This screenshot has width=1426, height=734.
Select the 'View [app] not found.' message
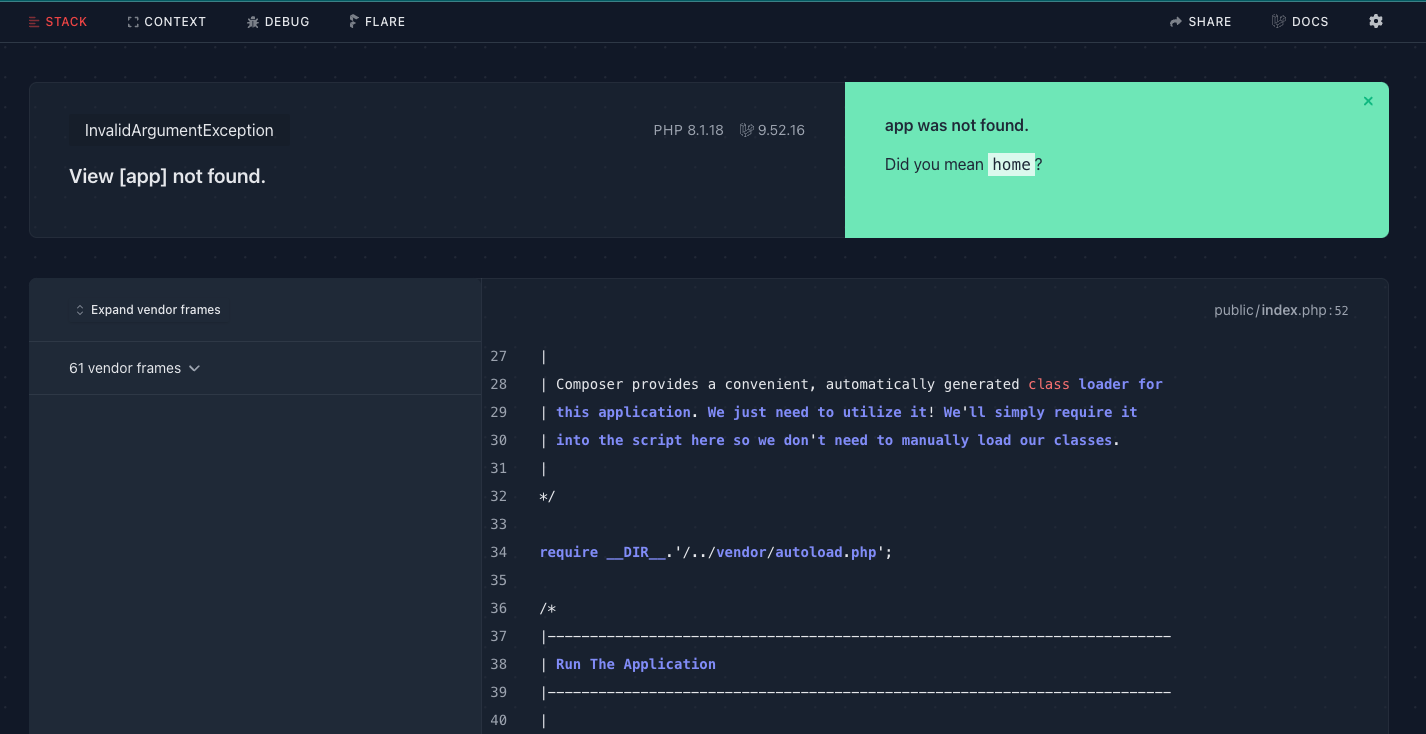(x=167, y=176)
